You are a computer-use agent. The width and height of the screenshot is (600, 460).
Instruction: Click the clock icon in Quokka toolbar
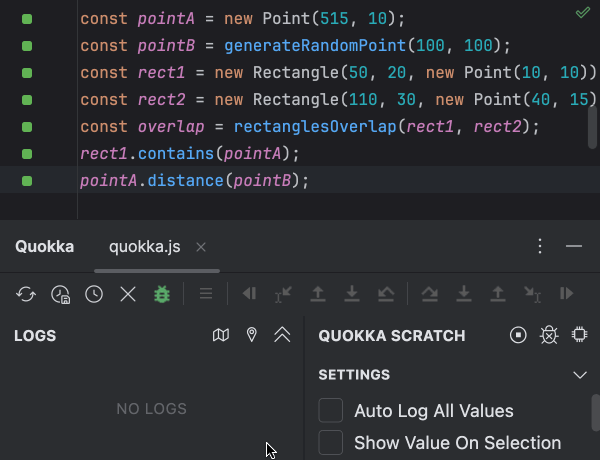(x=93, y=293)
